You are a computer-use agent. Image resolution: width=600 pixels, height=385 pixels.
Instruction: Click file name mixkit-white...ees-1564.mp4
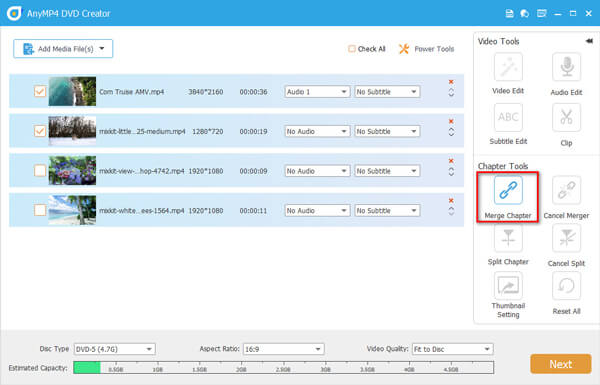click(x=142, y=210)
